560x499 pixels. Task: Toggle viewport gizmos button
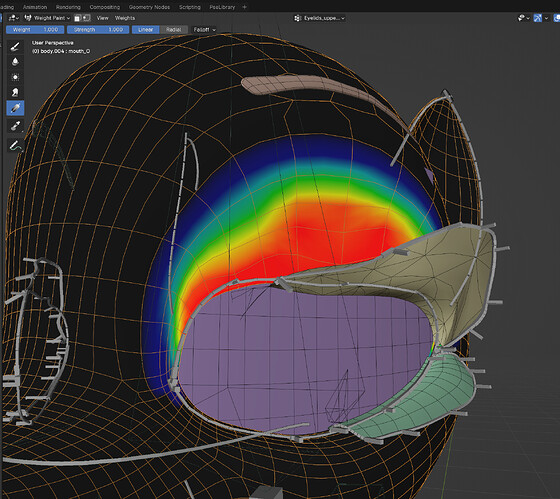point(538,18)
